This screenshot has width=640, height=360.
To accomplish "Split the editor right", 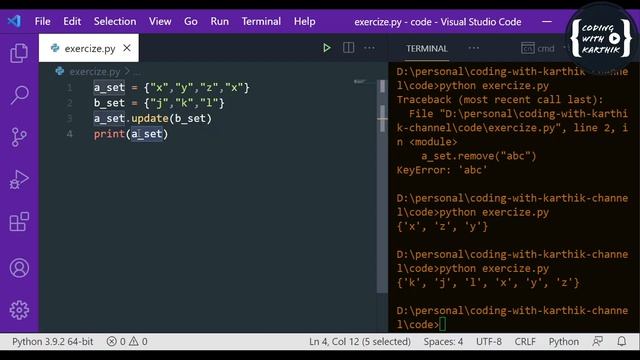I will click(349, 48).
